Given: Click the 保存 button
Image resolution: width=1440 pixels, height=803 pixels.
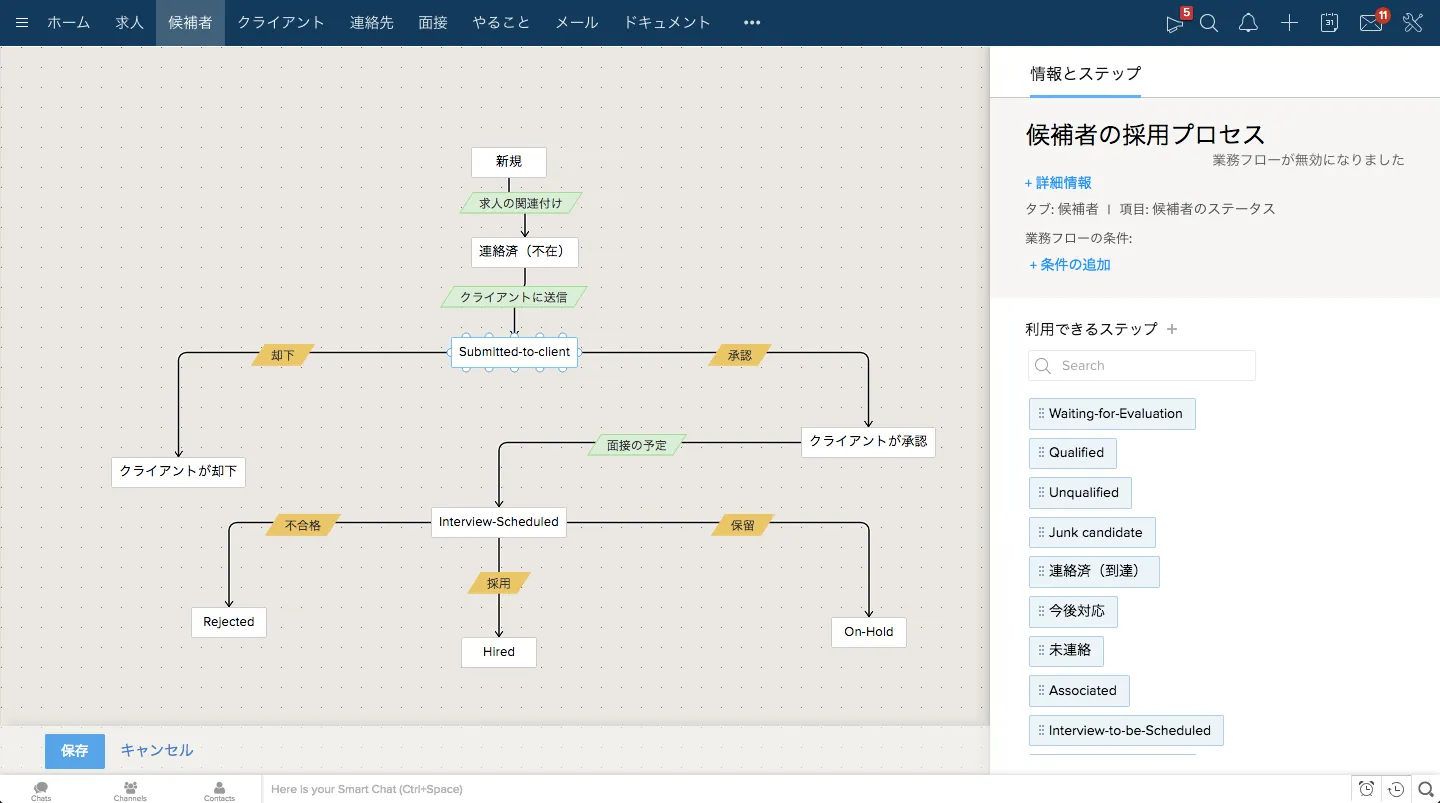Looking at the screenshot, I should coord(75,751).
